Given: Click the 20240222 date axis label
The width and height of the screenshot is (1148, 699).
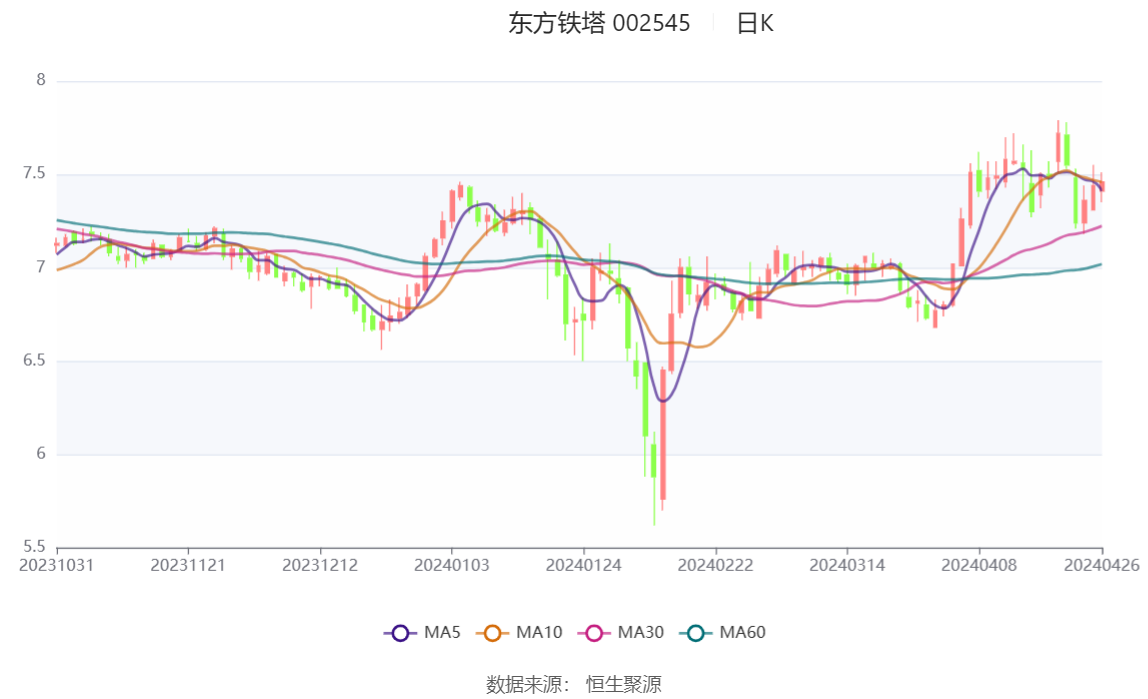Looking at the screenshot, I should tap(715, 565).
